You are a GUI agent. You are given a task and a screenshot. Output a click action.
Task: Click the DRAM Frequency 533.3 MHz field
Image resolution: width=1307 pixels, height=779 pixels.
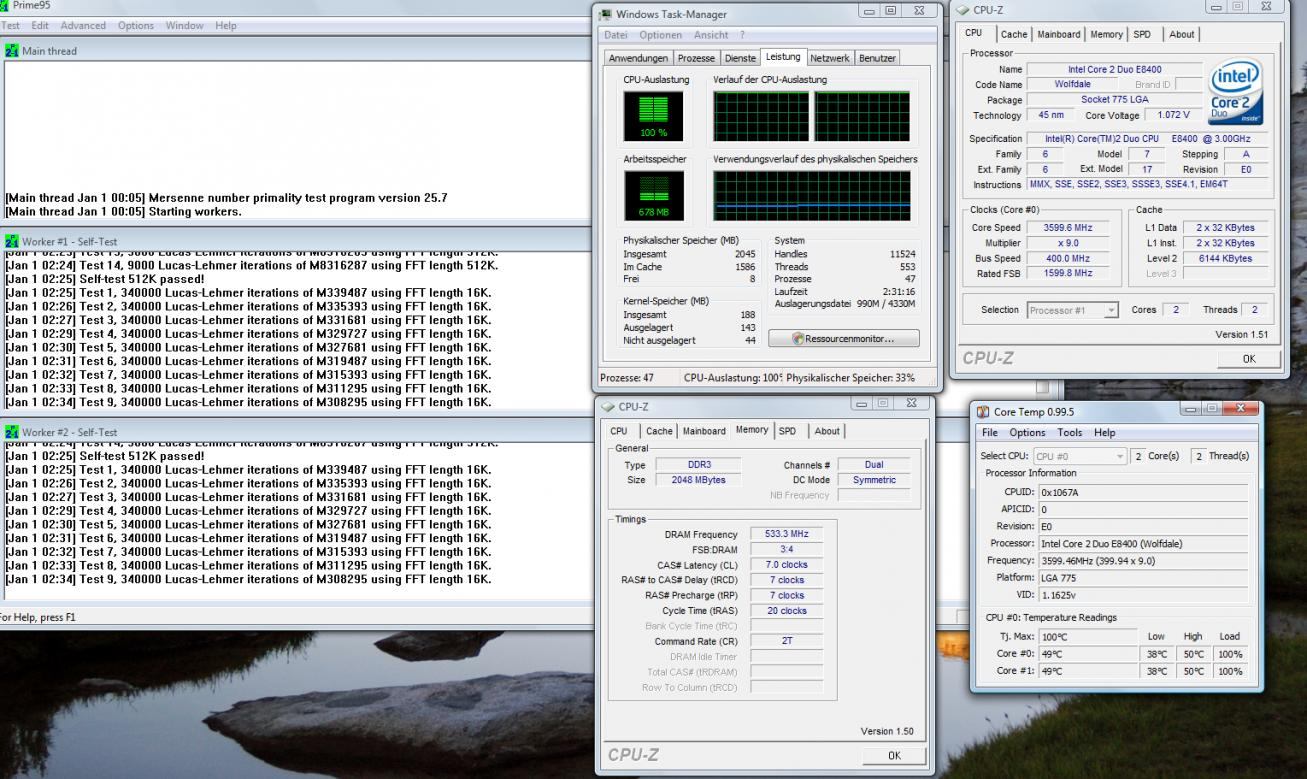(786, 534)
